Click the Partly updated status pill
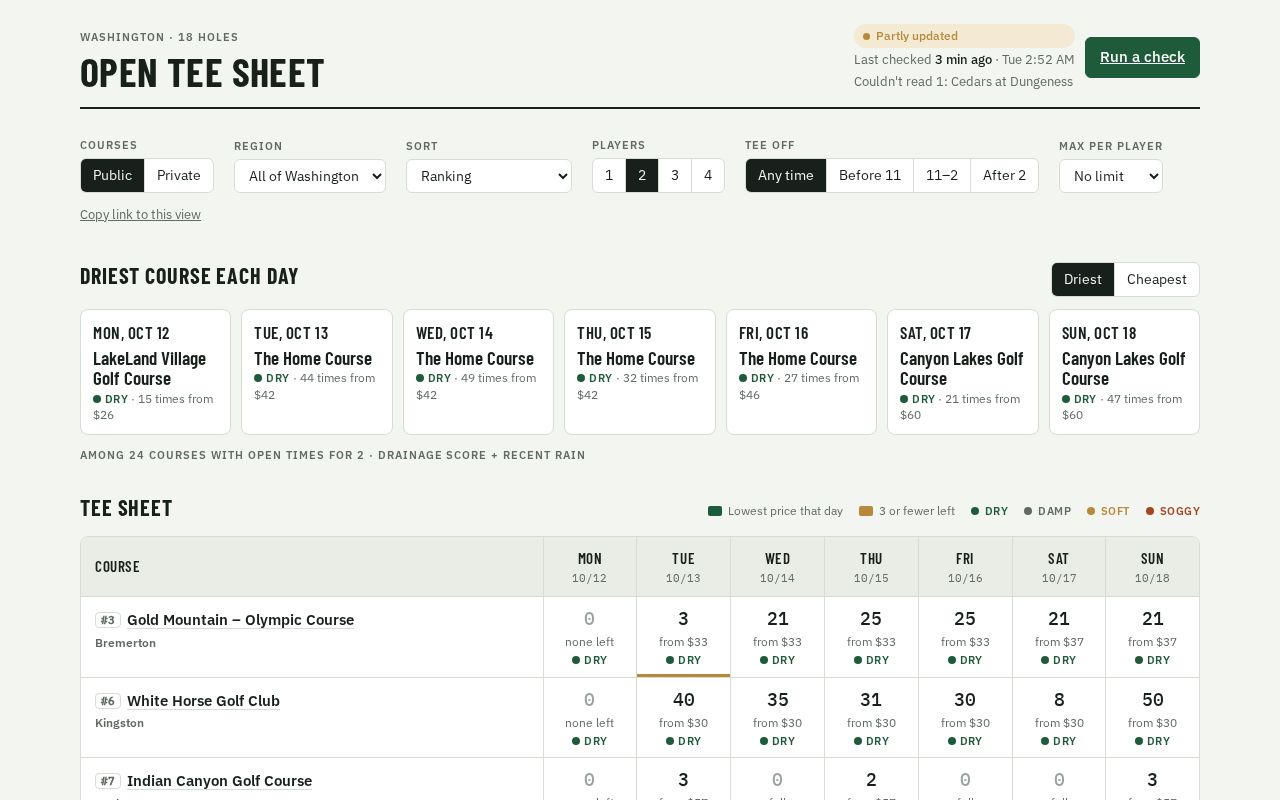This screenshot has height=800, width=1280. (x=964, y=36)
